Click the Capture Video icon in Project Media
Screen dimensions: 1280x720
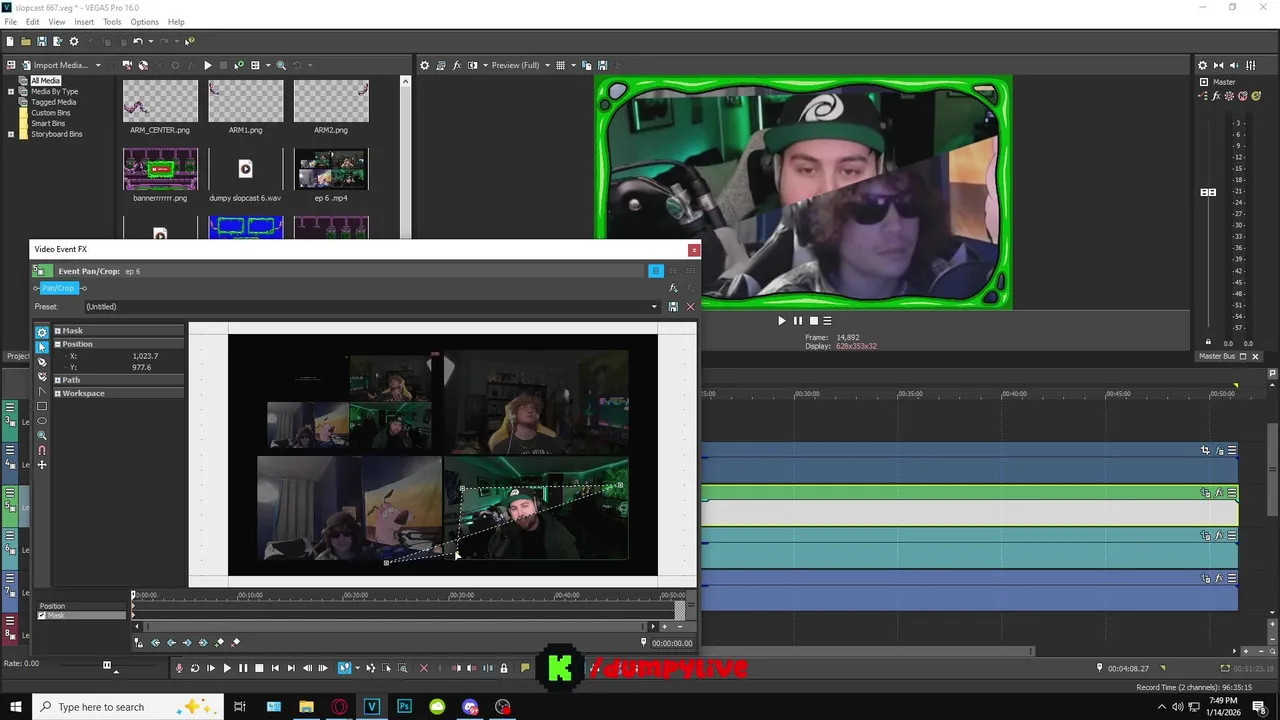pyautogui.click(x=127, y=65)
